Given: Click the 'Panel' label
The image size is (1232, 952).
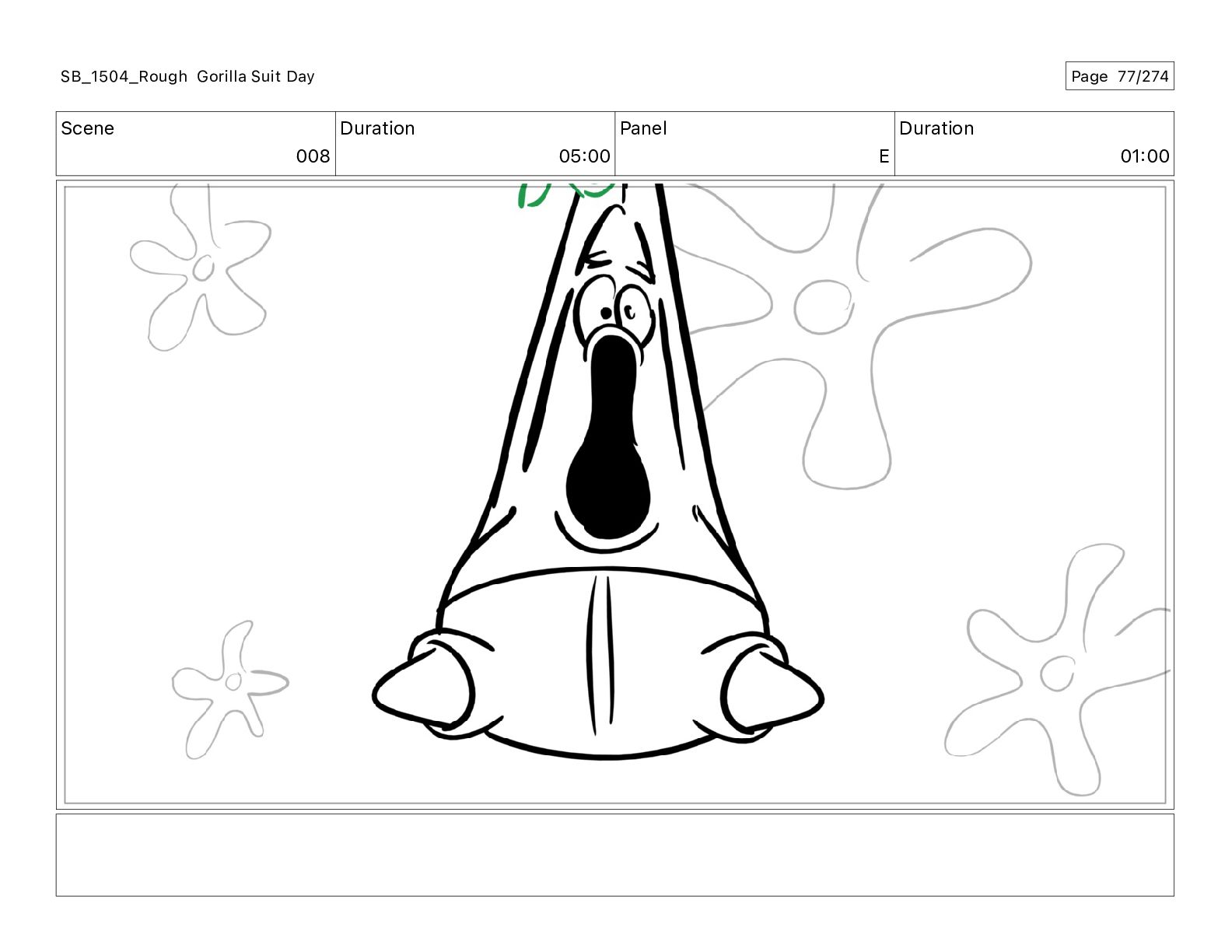Looking at the screenshot, I should point(643,128).
